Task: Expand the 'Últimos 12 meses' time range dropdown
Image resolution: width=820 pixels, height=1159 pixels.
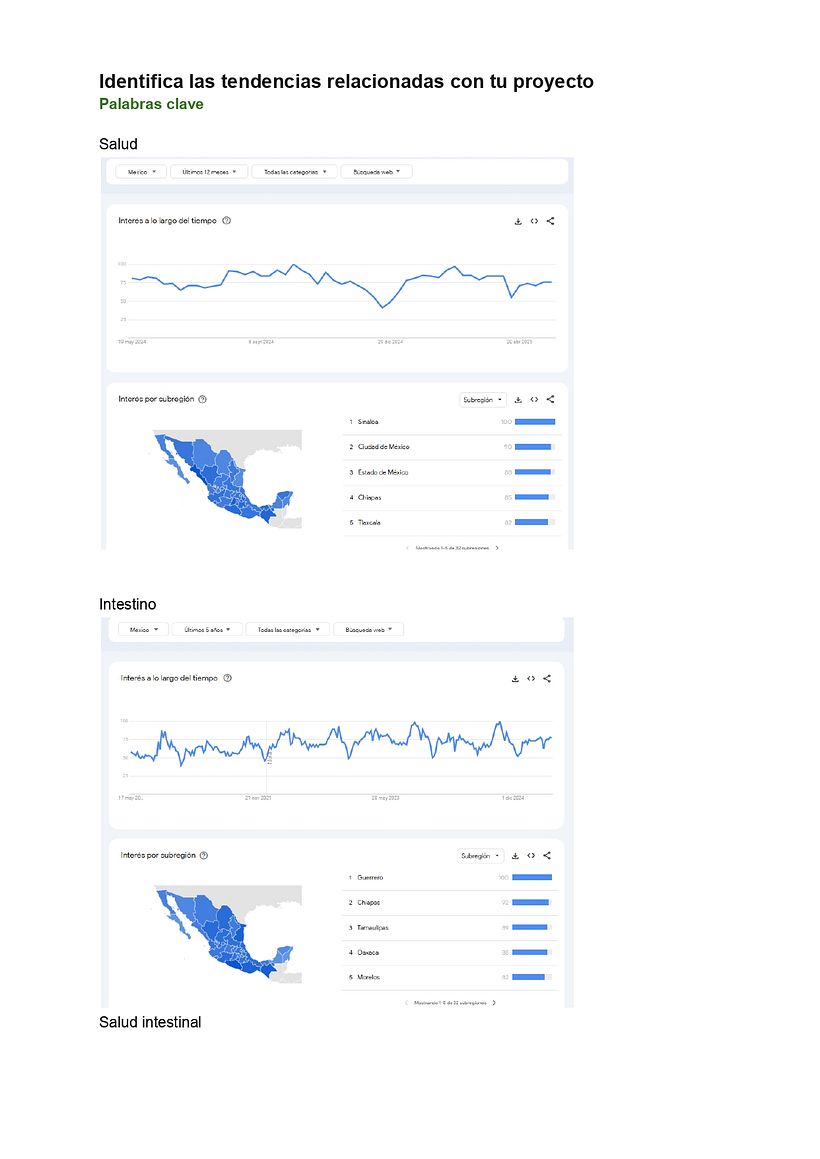Action: pyautogui.click(x=209, y=171)
